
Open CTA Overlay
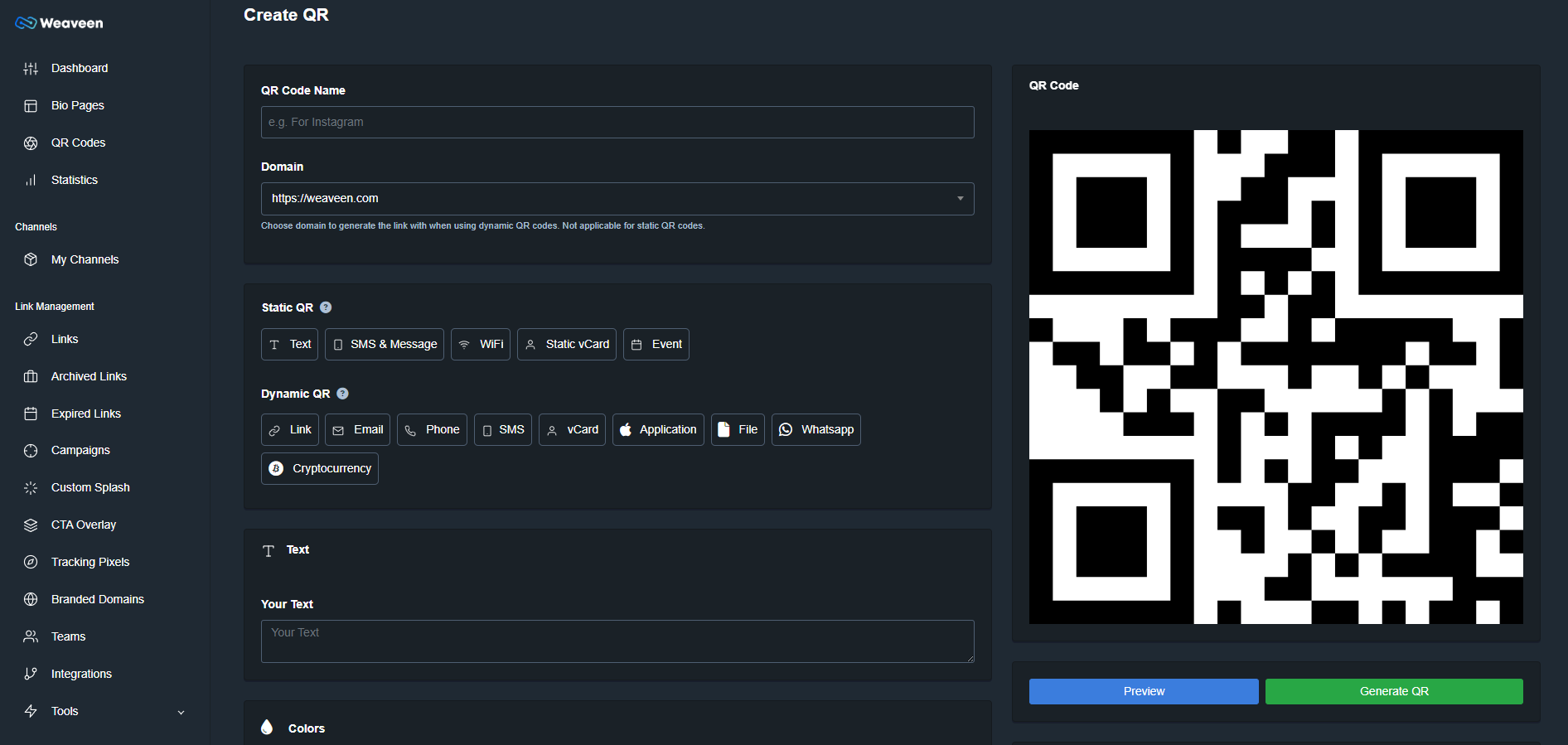84,525
